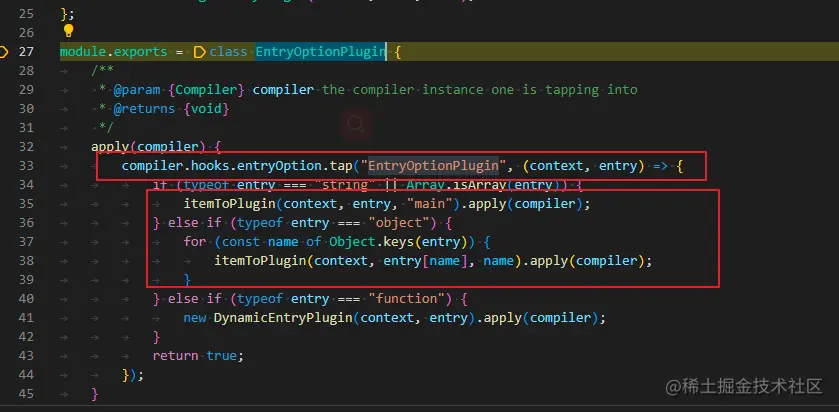Click the '(context, entry)' arrow function parameters
The height and width of the screenshot is (412, 839).
pyautogui.click(x=583, y=166)
